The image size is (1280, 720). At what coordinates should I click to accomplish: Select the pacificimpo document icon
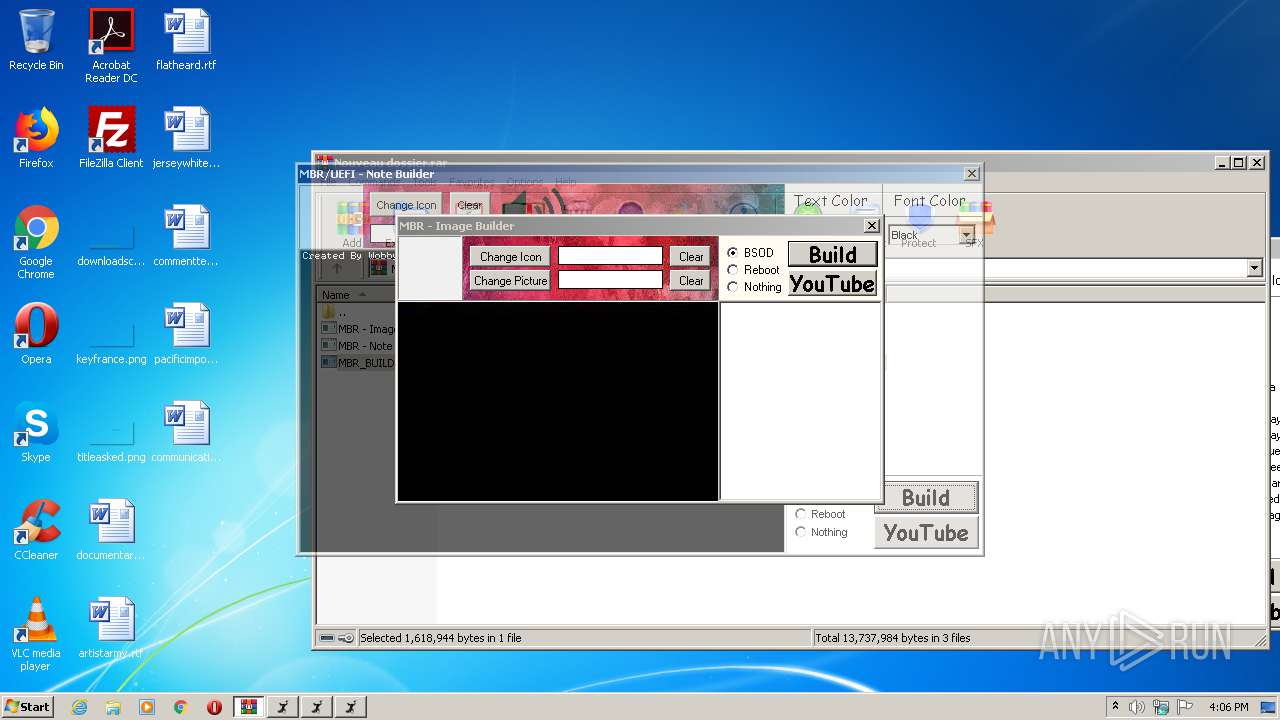point(186,334)
